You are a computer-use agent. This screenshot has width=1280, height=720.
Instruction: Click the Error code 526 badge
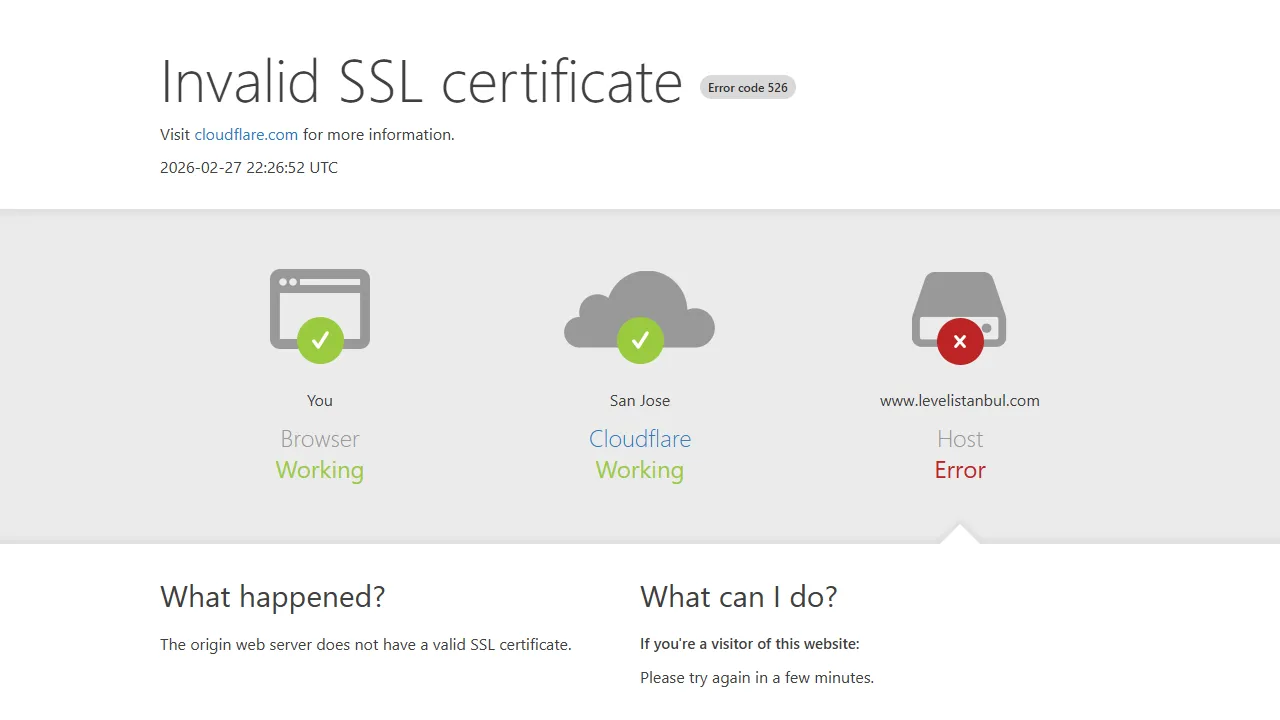747,88
